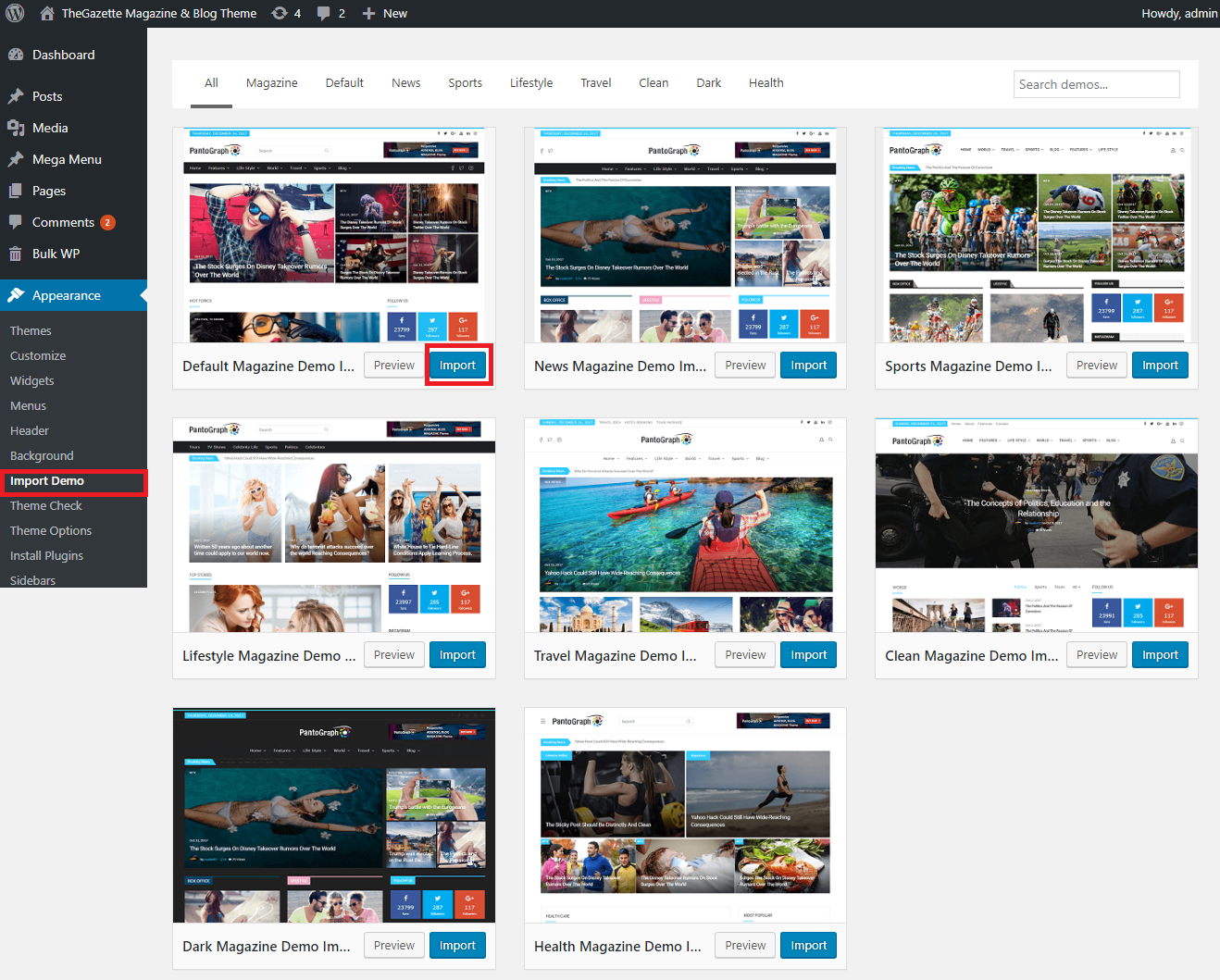Click the plus New icon in admin bar
This screenshot has width=1220, height=980.
pos(368,13)
